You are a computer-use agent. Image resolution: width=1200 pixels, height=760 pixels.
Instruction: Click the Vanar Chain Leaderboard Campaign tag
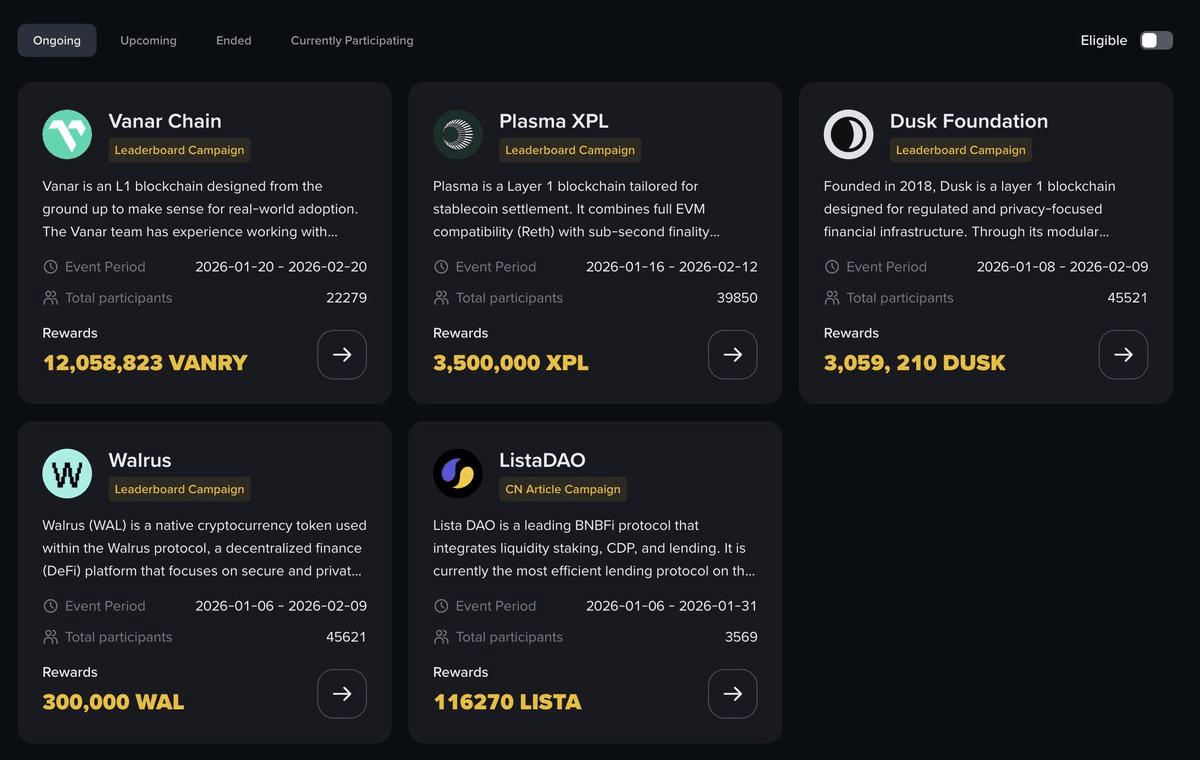pos(179,150)
